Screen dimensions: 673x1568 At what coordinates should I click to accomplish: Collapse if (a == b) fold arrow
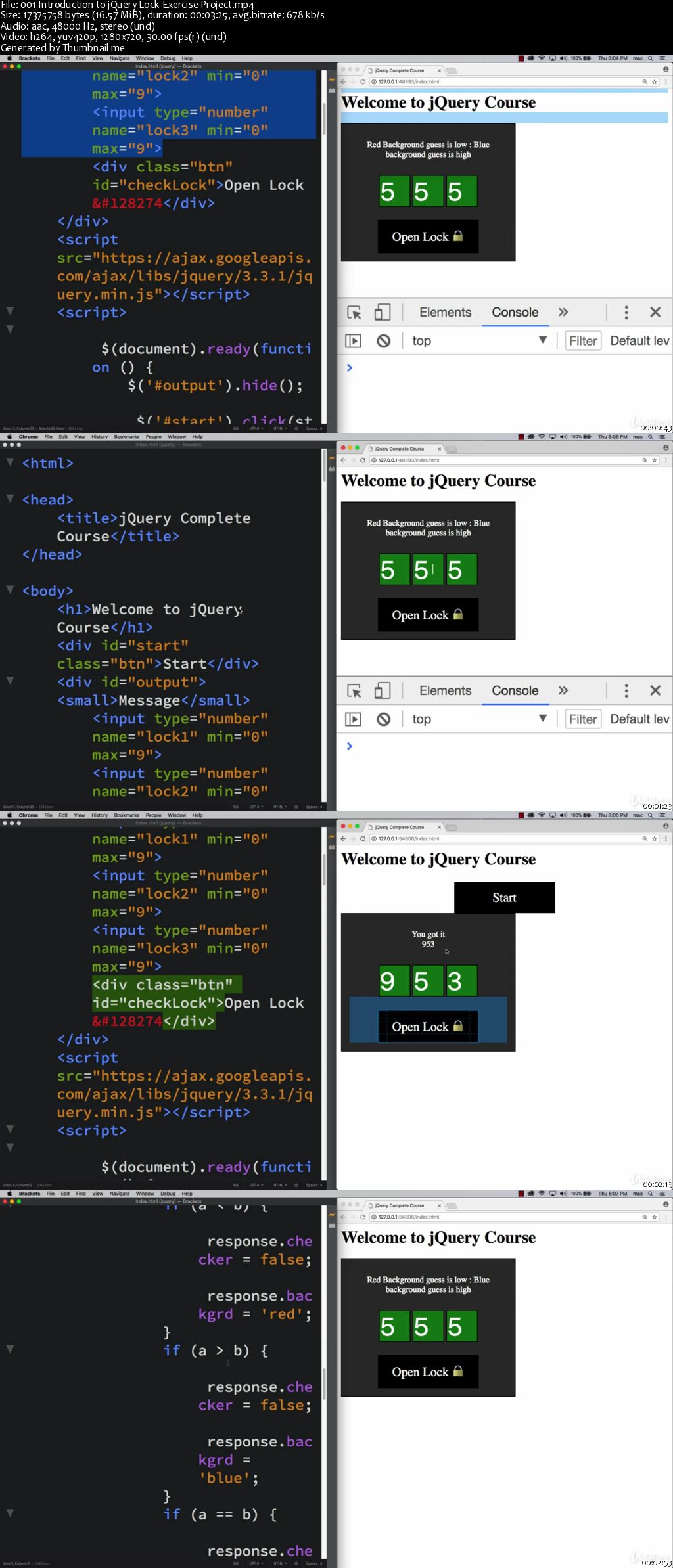tap(10, 1513)
